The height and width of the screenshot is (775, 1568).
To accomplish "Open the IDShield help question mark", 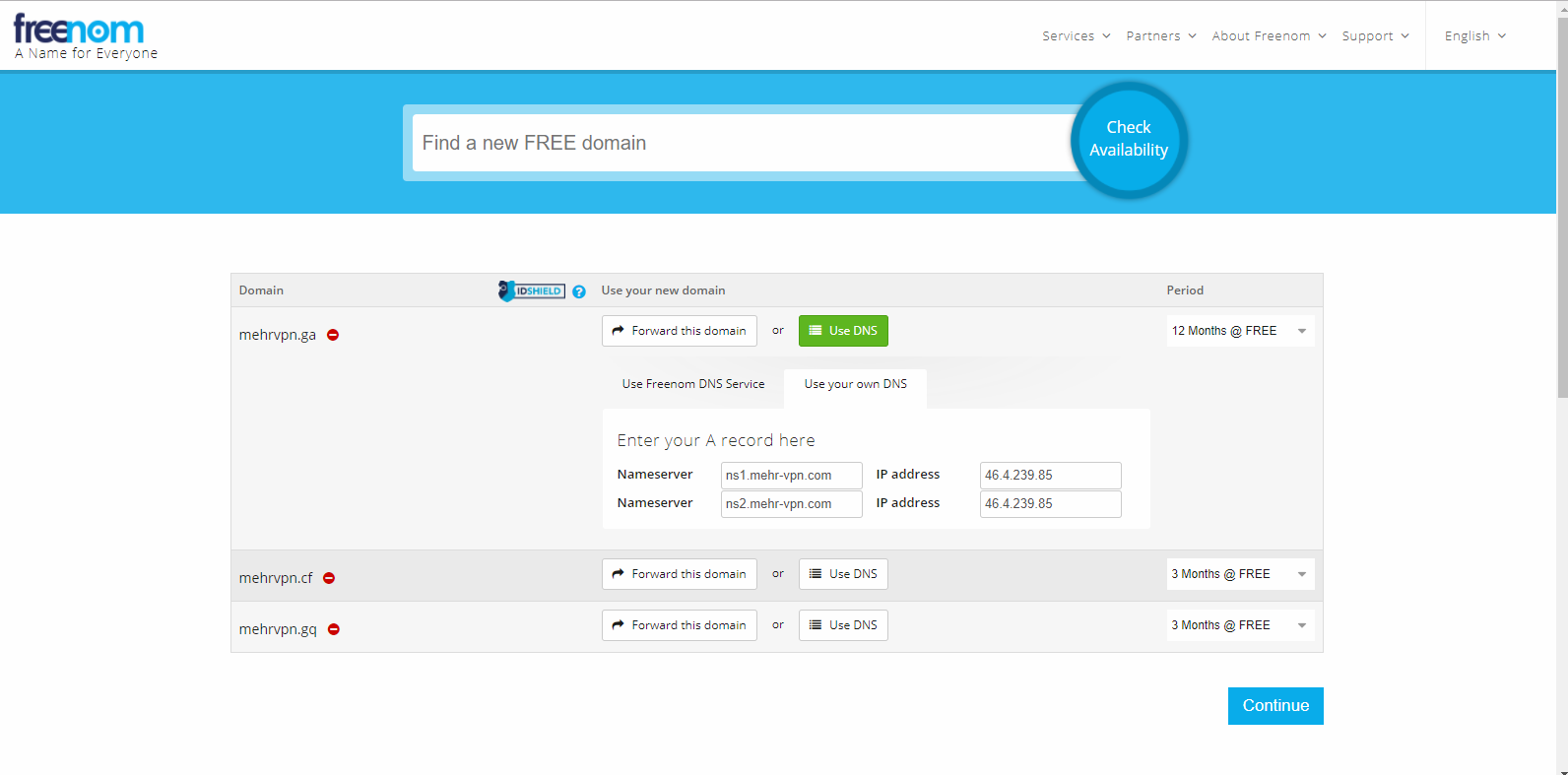I will click(579, 291).
